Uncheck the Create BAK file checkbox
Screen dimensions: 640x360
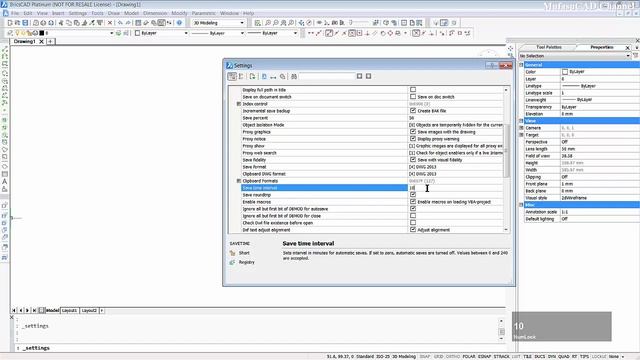point(413,111)
